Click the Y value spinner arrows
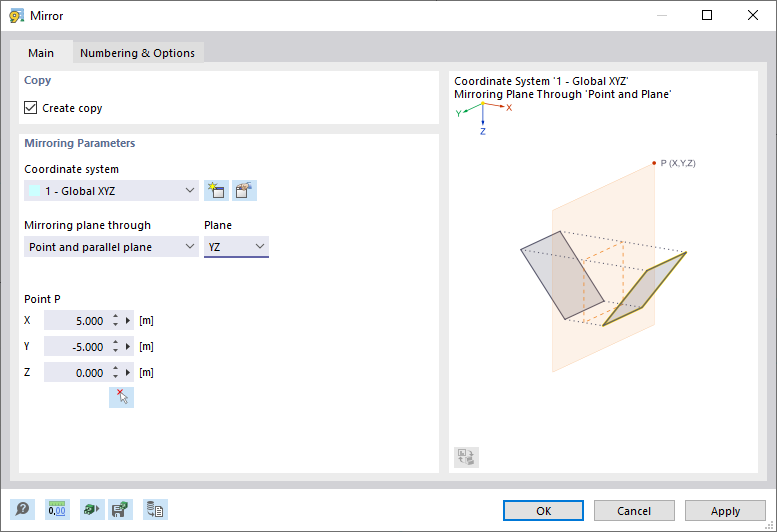 coord(115,346)
